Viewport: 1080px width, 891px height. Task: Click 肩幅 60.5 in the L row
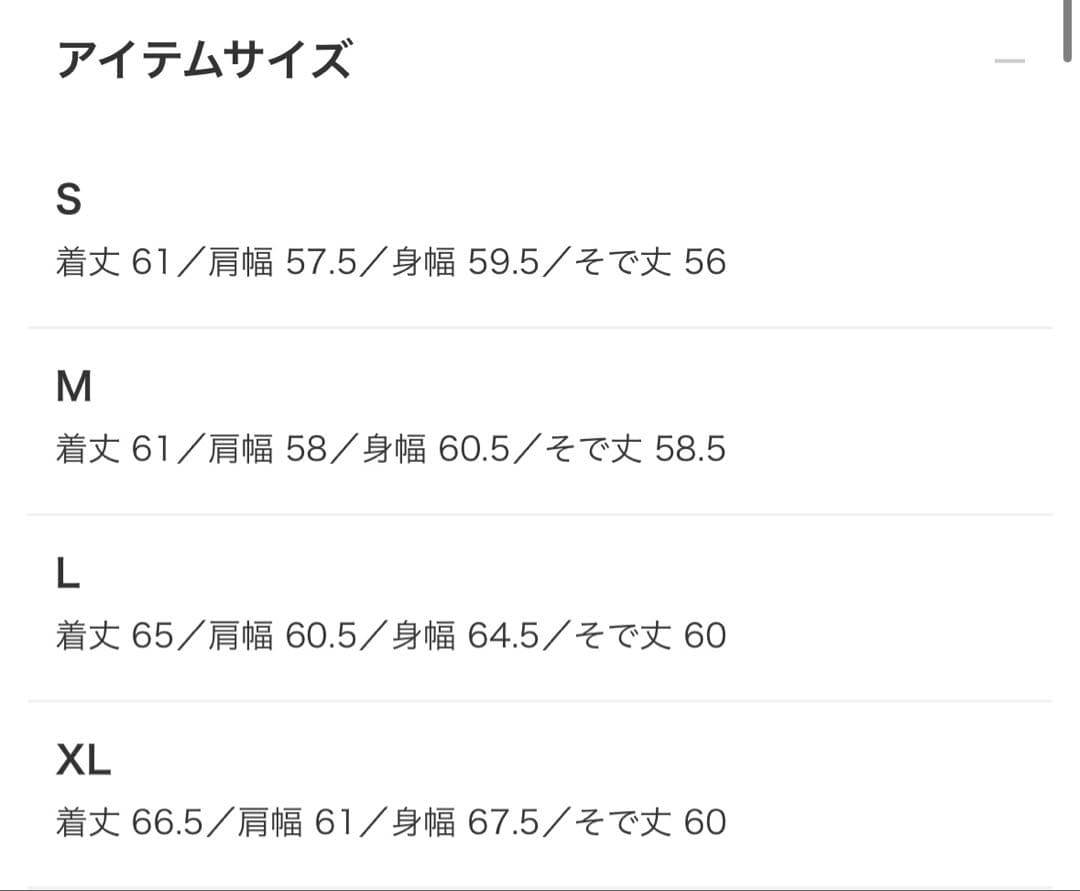(x=282, y=637)
